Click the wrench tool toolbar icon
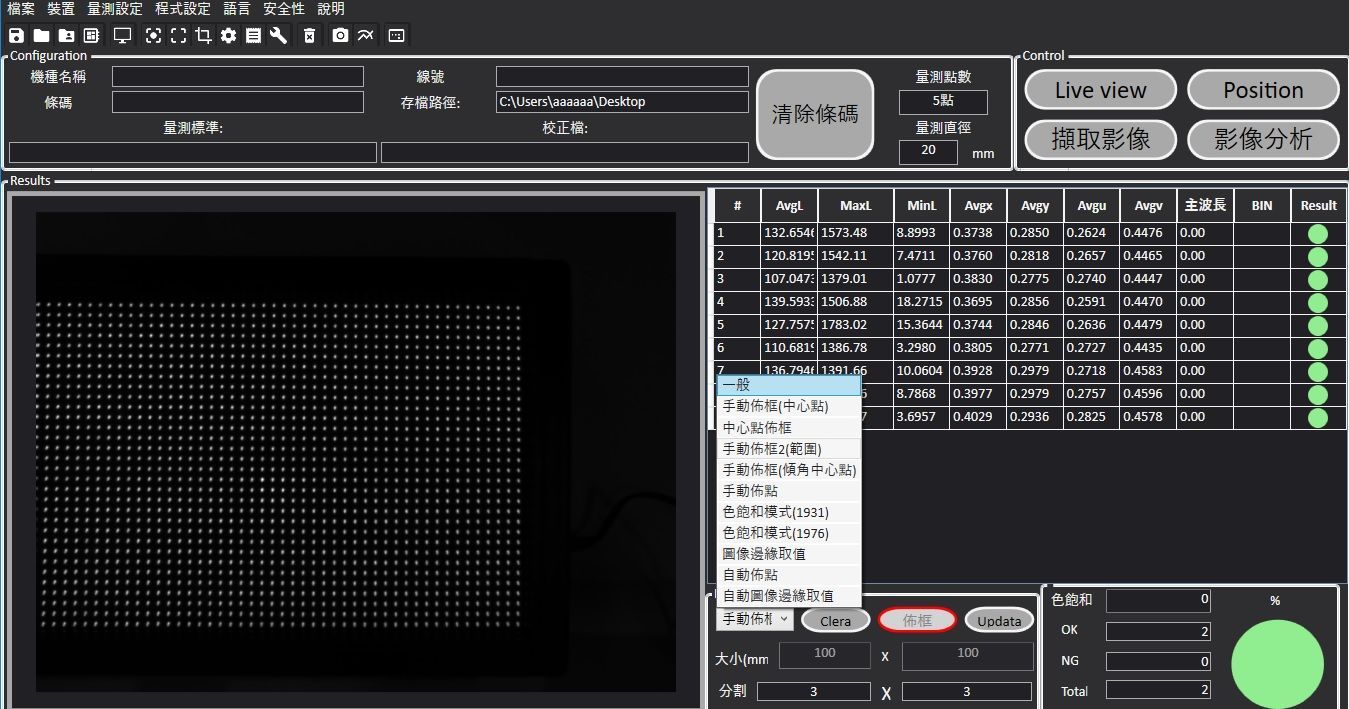Viewport: 1349px width, 709px height. pos(278,35)
